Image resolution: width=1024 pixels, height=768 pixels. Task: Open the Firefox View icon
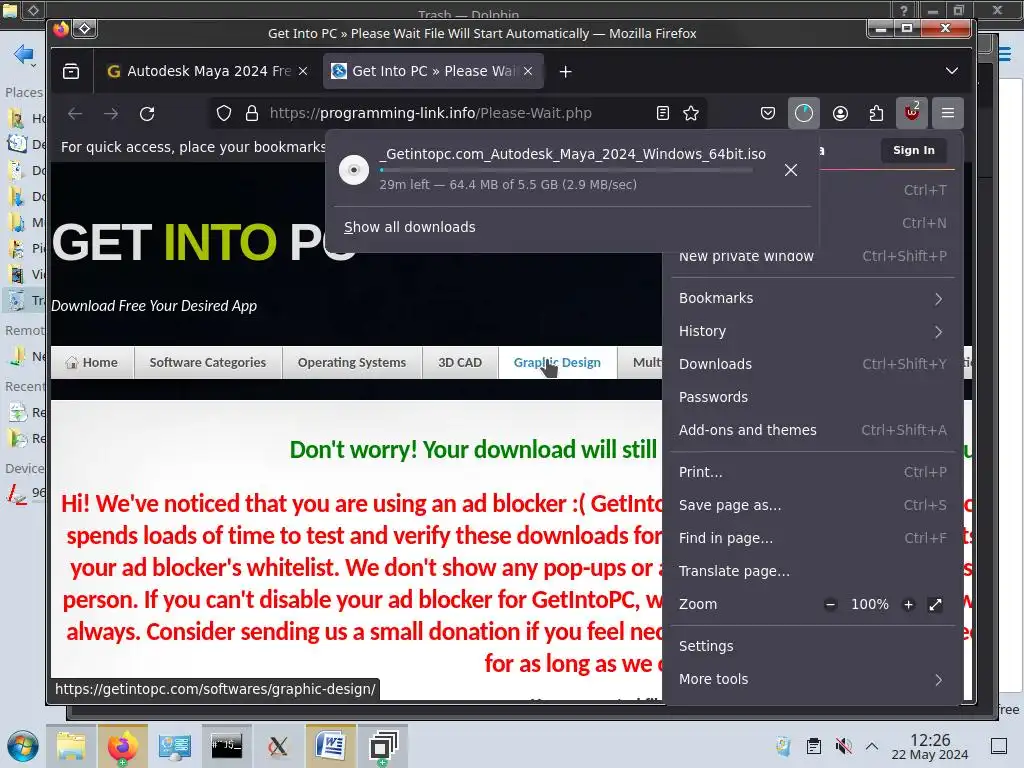coord(71,71)
